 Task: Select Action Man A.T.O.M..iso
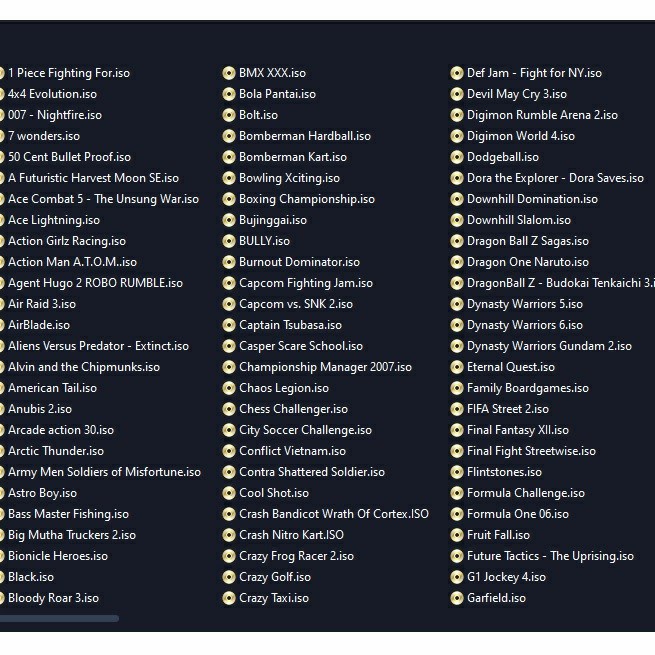click(72, 262)
